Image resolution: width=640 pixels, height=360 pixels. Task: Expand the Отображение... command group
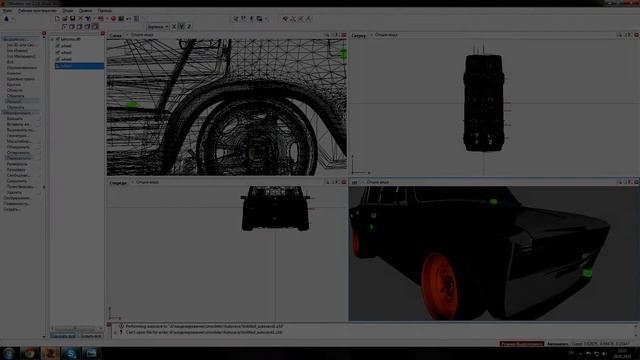pos(17,198)
